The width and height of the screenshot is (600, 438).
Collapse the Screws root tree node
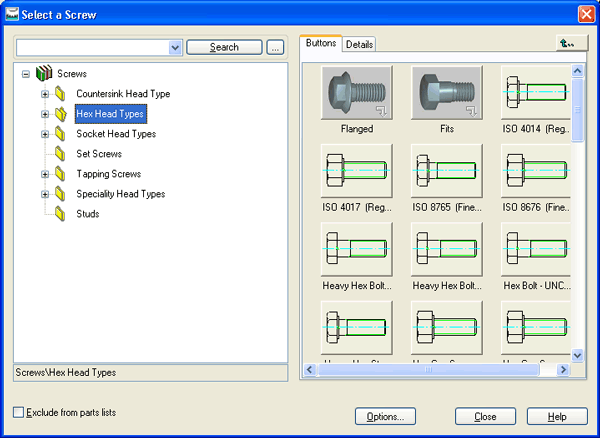(26, 74)
